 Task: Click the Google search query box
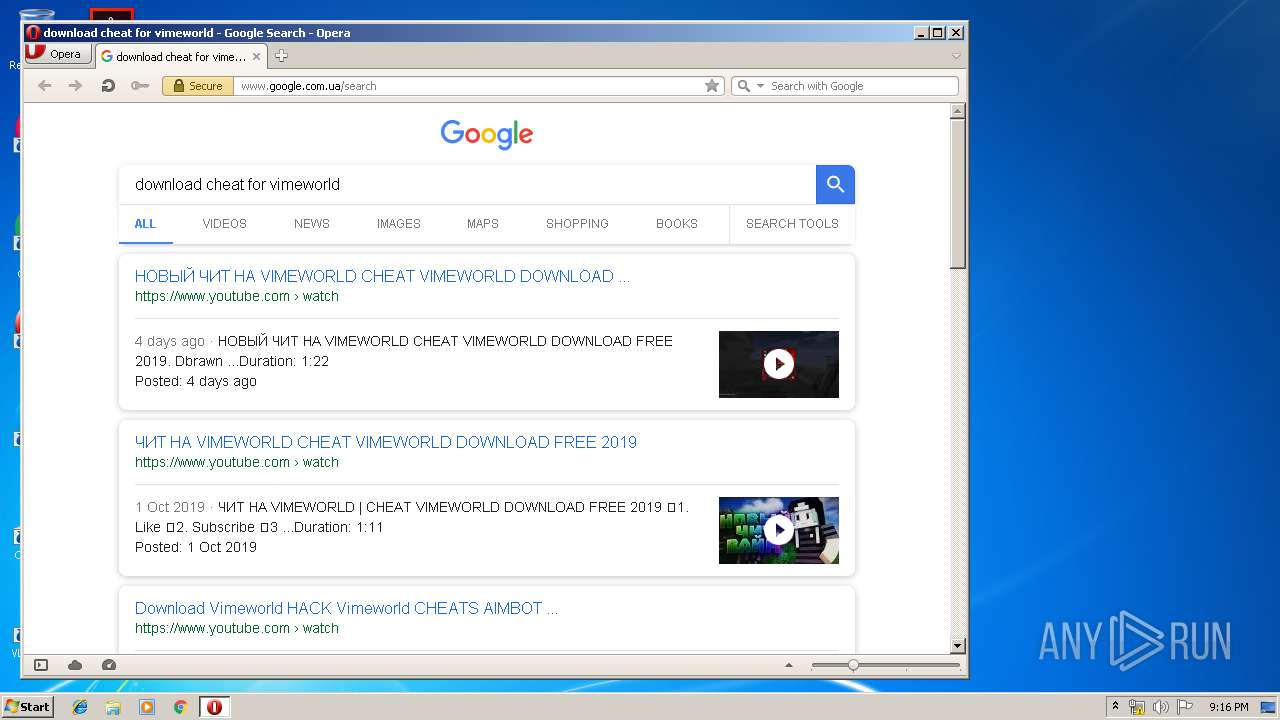[467, 184]
